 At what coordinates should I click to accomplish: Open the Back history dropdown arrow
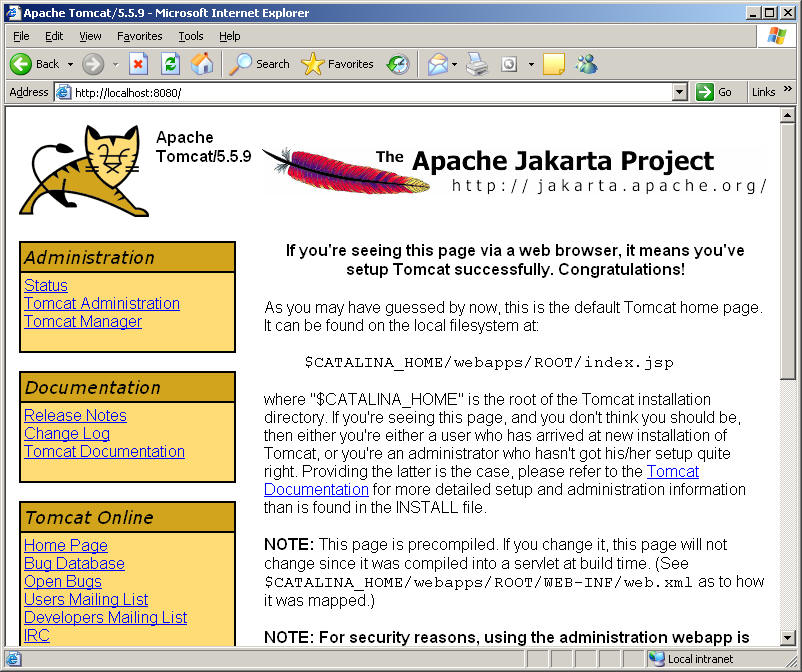tap(71, 64)
